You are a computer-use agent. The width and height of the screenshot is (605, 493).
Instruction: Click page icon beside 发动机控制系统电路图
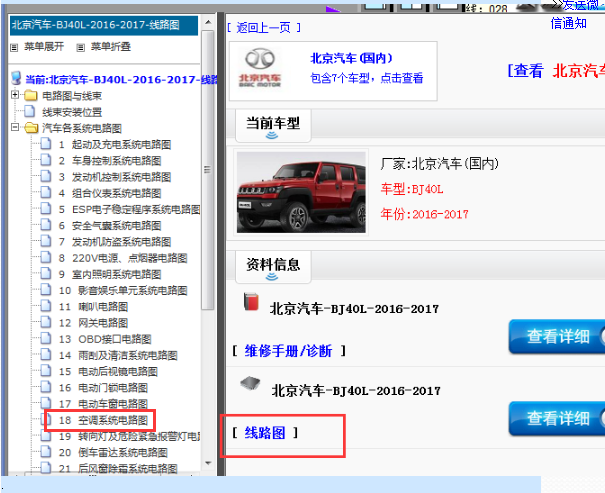[x=46, y=176]
